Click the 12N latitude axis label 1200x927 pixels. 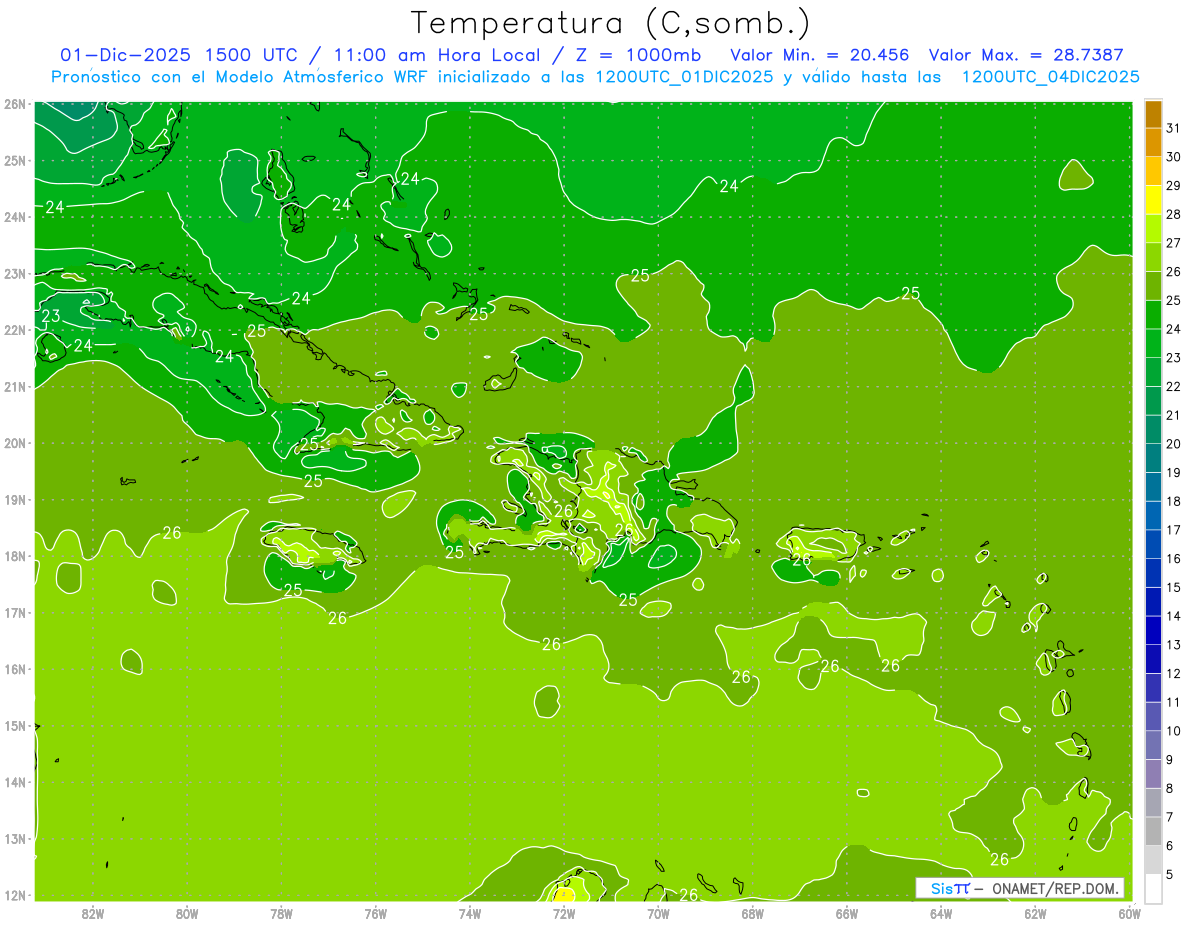(x=14, y=895)
